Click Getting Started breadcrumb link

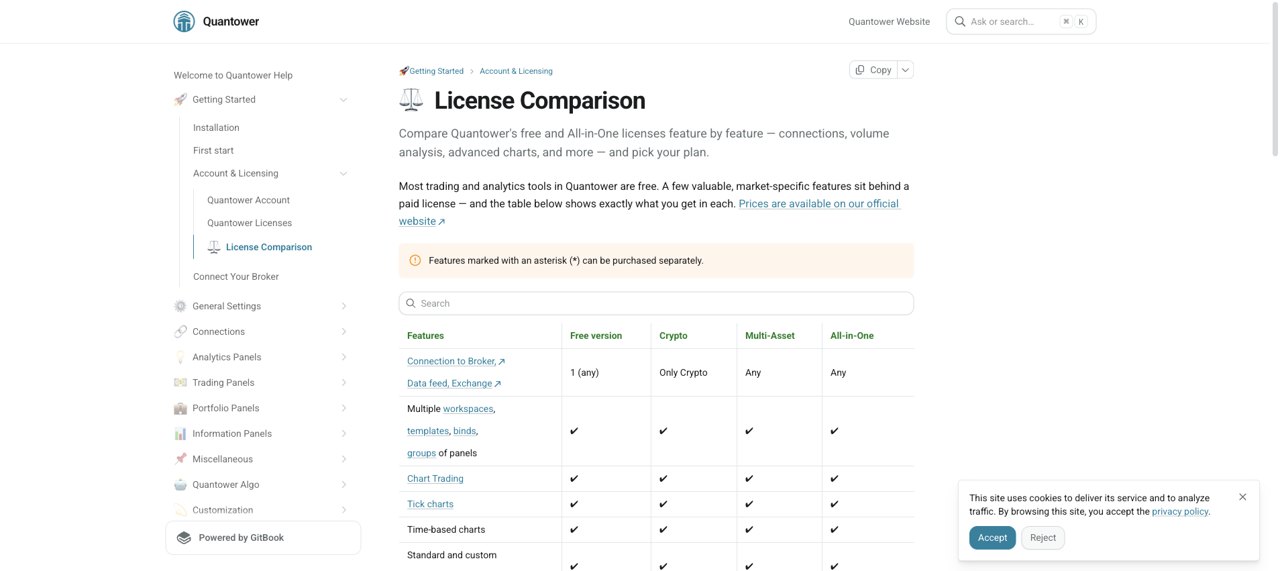tap(436, 71)
